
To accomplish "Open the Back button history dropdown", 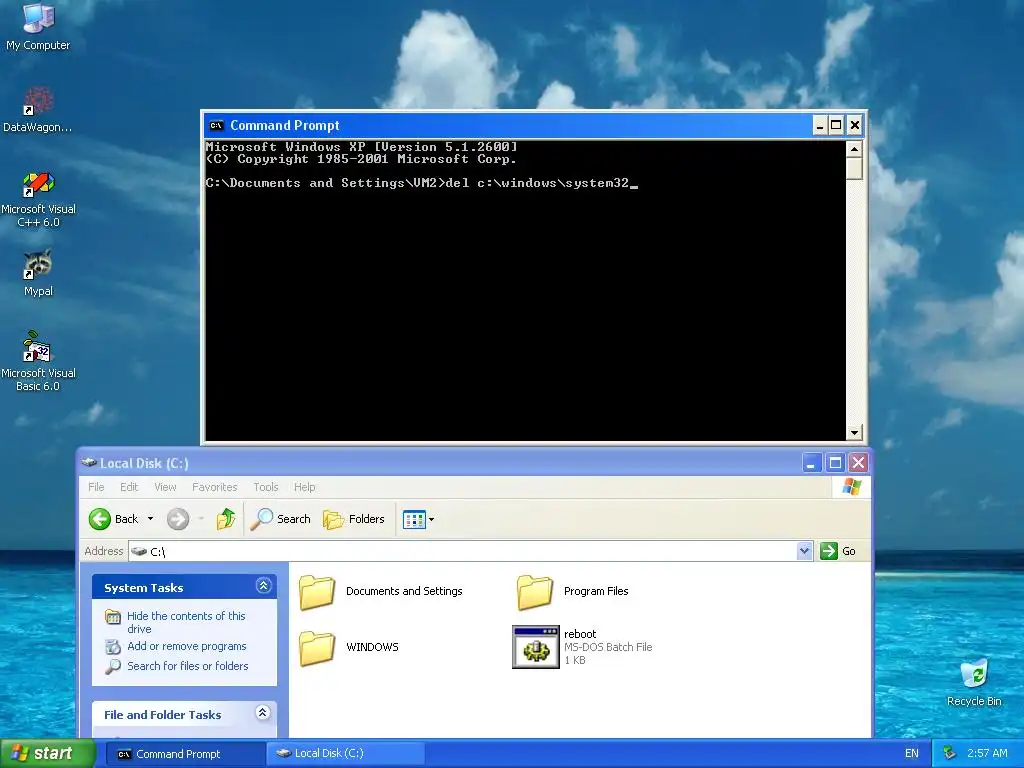I will [150, 519].
